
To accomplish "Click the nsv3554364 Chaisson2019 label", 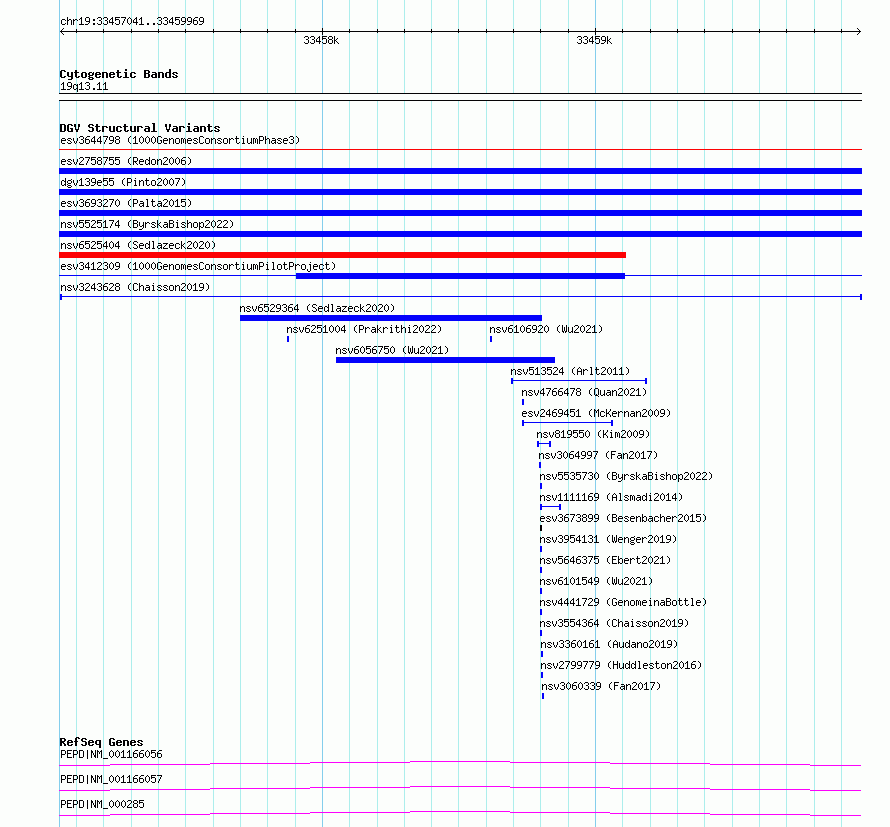I will pyautogui.click(x=614, y=623).
